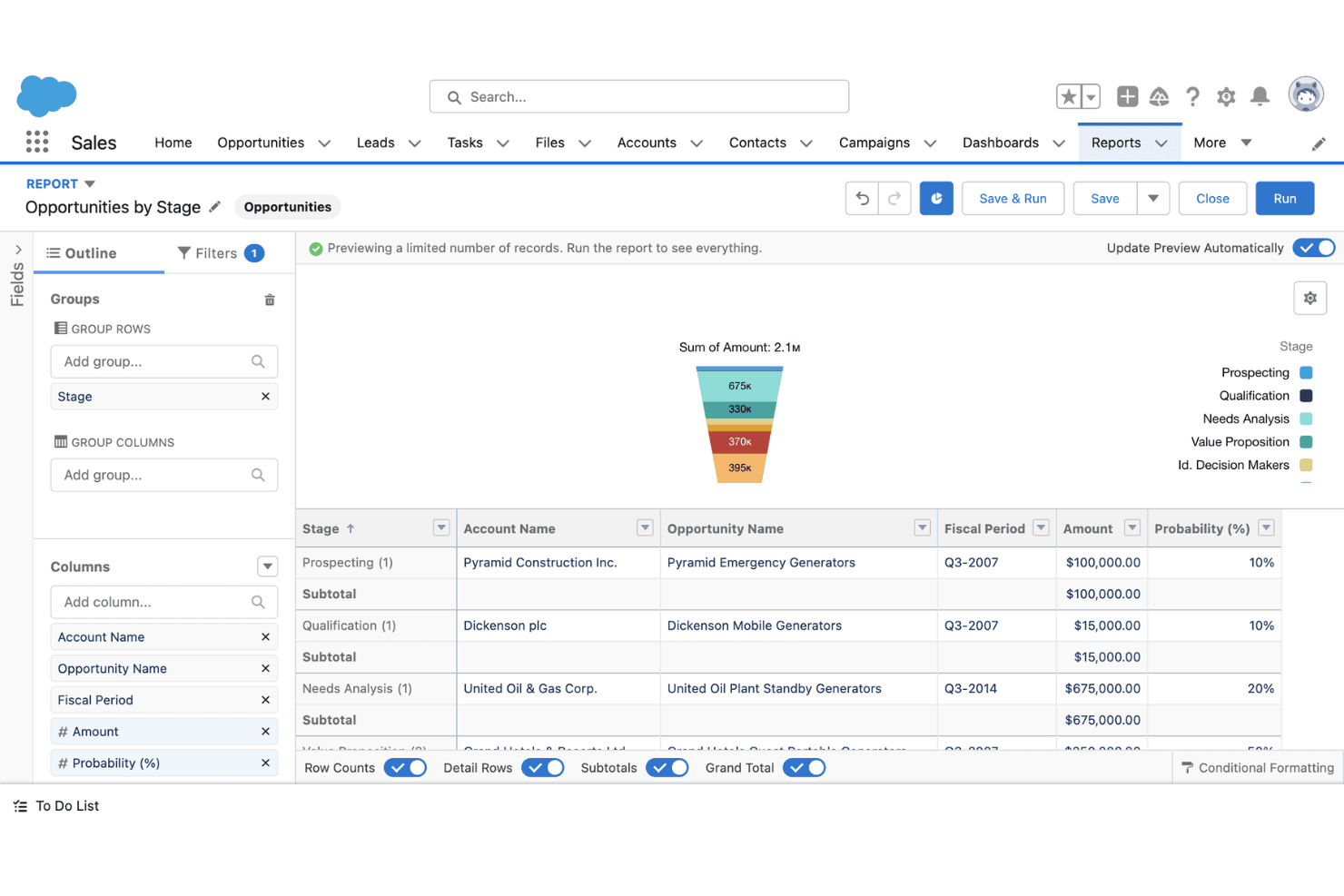Close the report builder

click(x=1212, y=199)
